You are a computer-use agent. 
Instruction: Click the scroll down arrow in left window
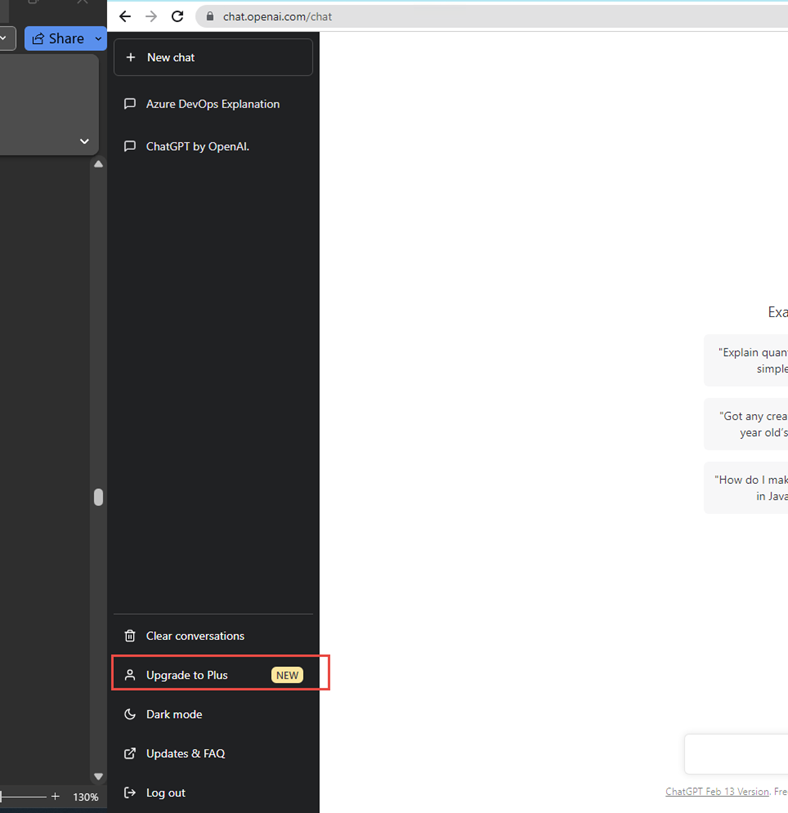[98, 776]
